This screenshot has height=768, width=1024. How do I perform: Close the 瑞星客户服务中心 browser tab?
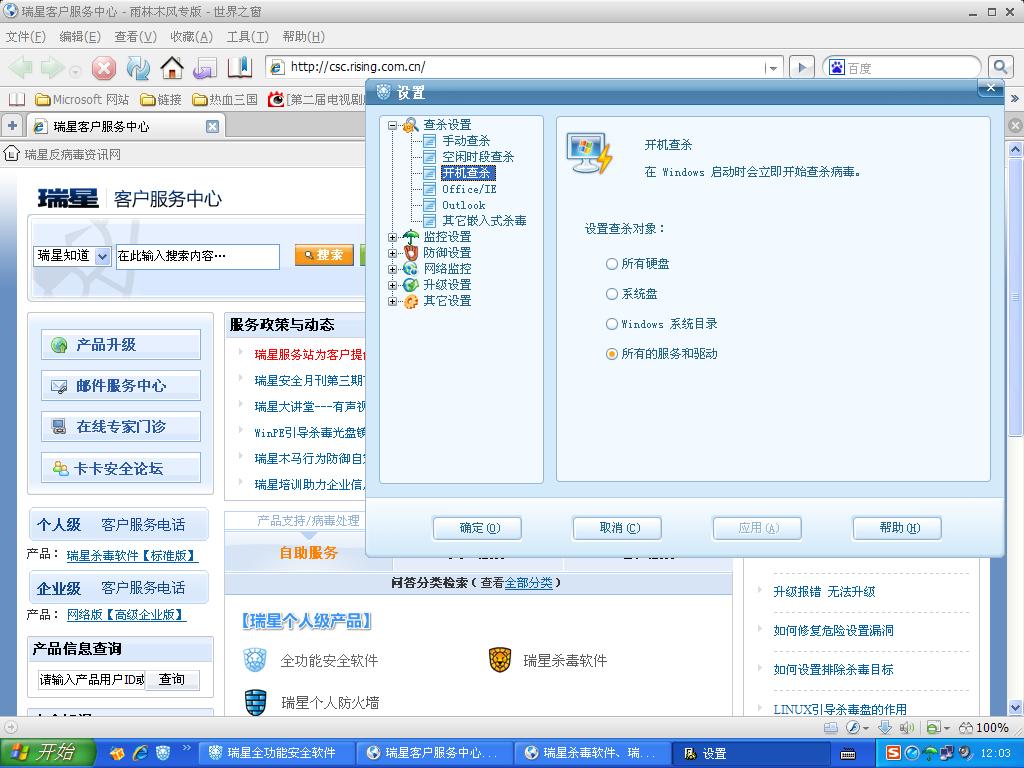(212, 127)
